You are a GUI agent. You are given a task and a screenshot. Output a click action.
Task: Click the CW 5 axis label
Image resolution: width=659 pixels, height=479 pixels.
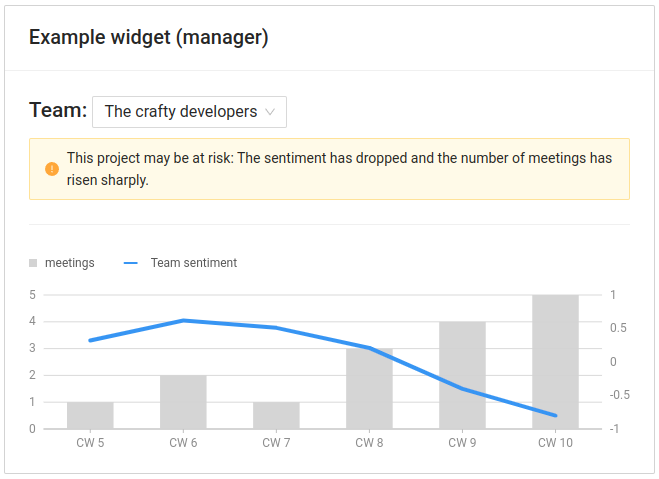click(x=90, y=442)
